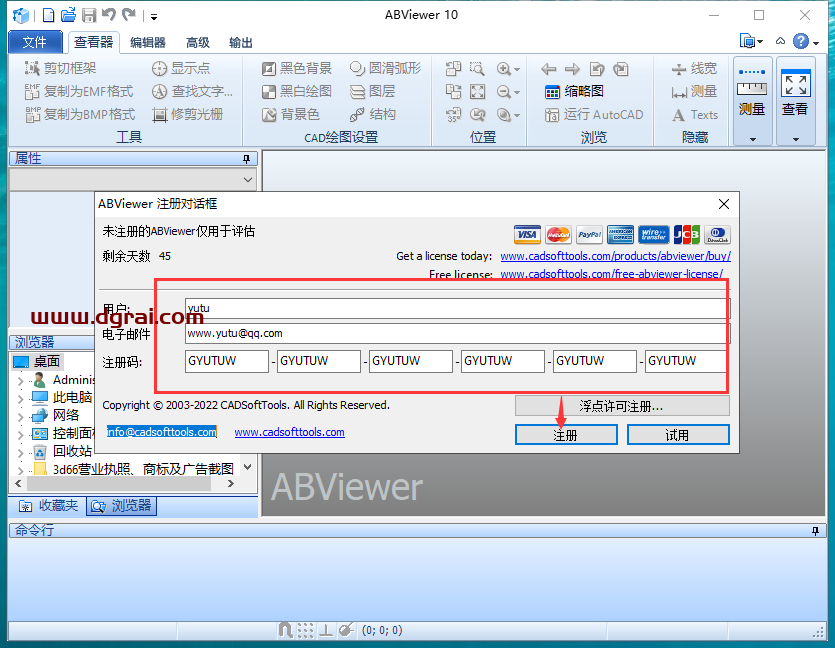The image size is (835, 648).
Task: Open the quick access toolbar customize arrow
Action: point(154,17)
